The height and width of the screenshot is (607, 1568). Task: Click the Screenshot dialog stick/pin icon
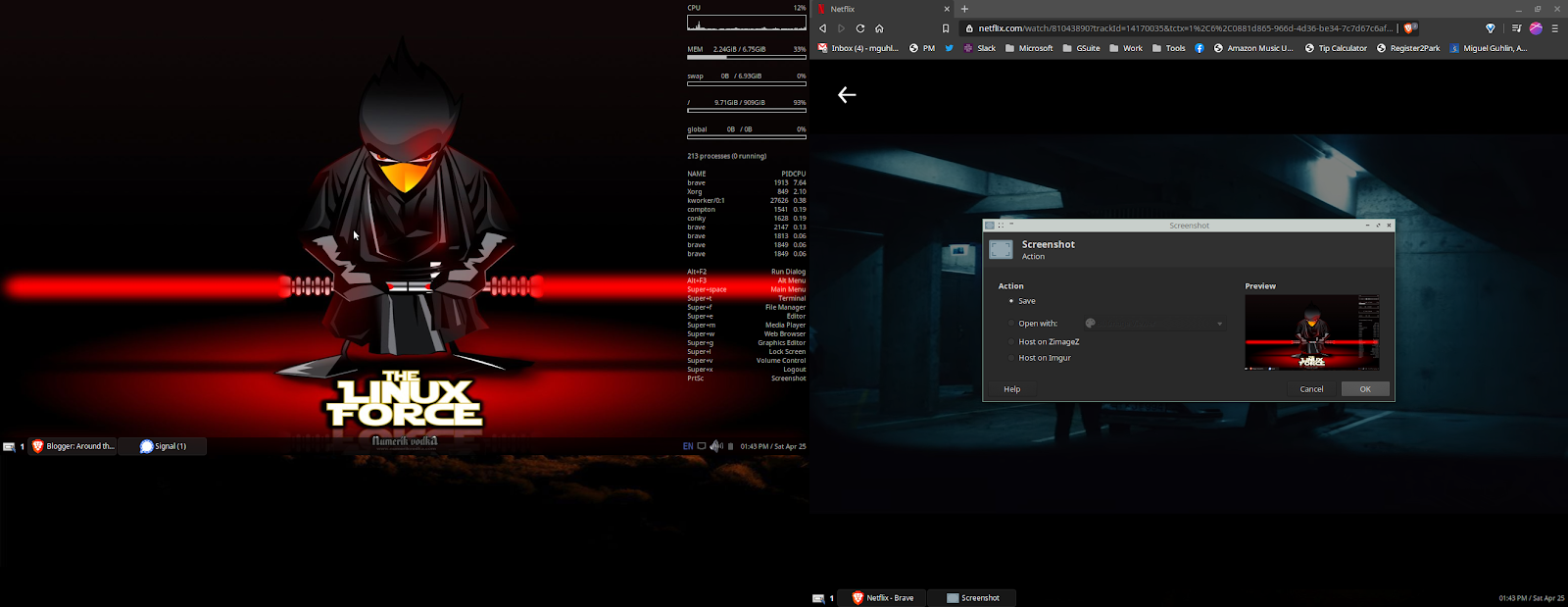[1001, 226]
